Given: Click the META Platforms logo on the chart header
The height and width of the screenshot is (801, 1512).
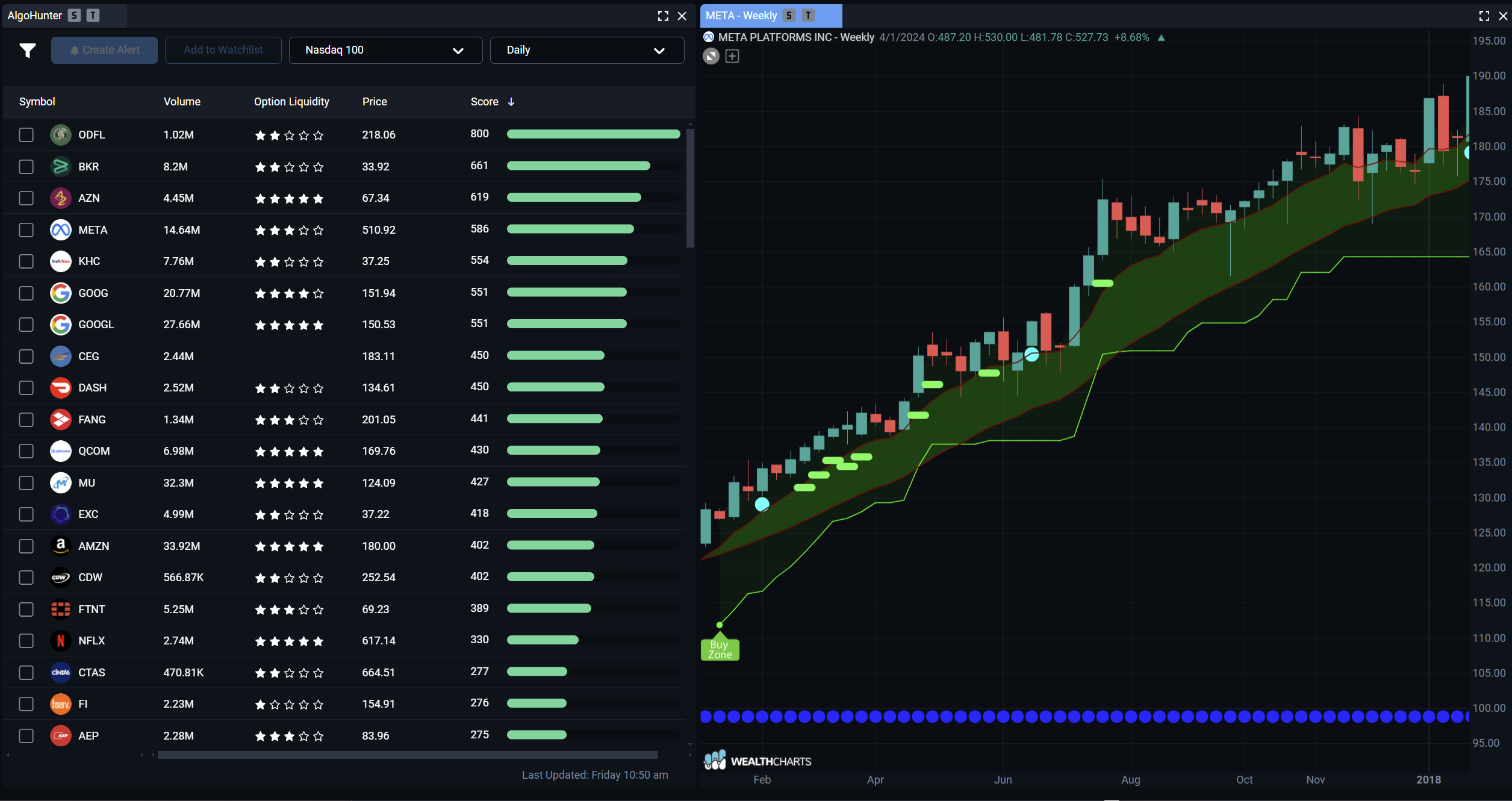Looking at the screenshot, I should [709, 37].
